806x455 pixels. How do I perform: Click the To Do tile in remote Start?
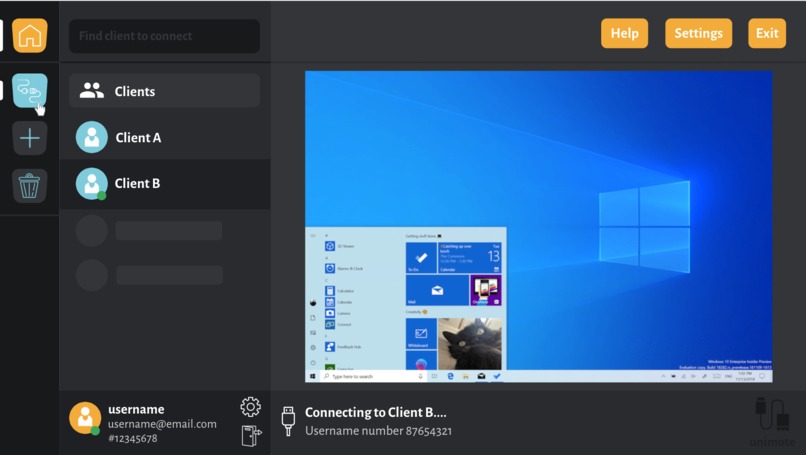[421, 258]
